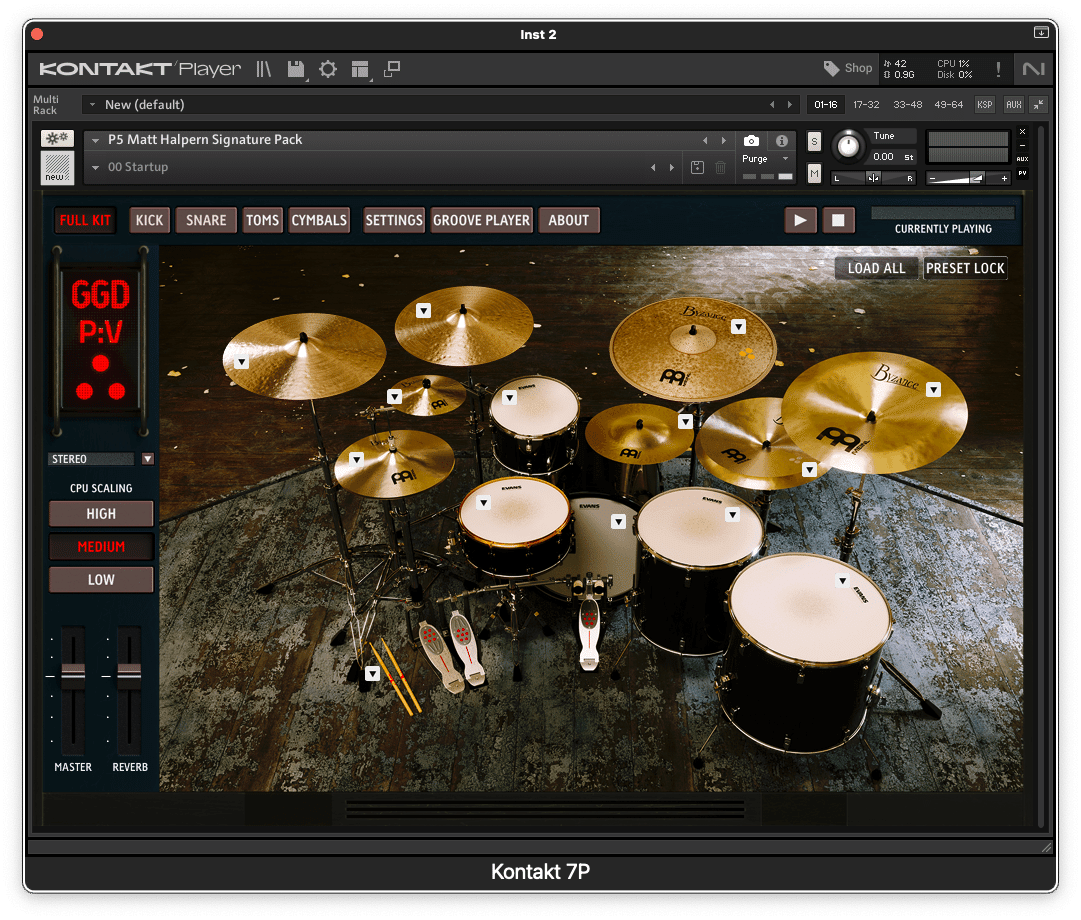Open the ABOUT tab

[x=569, y=221]
